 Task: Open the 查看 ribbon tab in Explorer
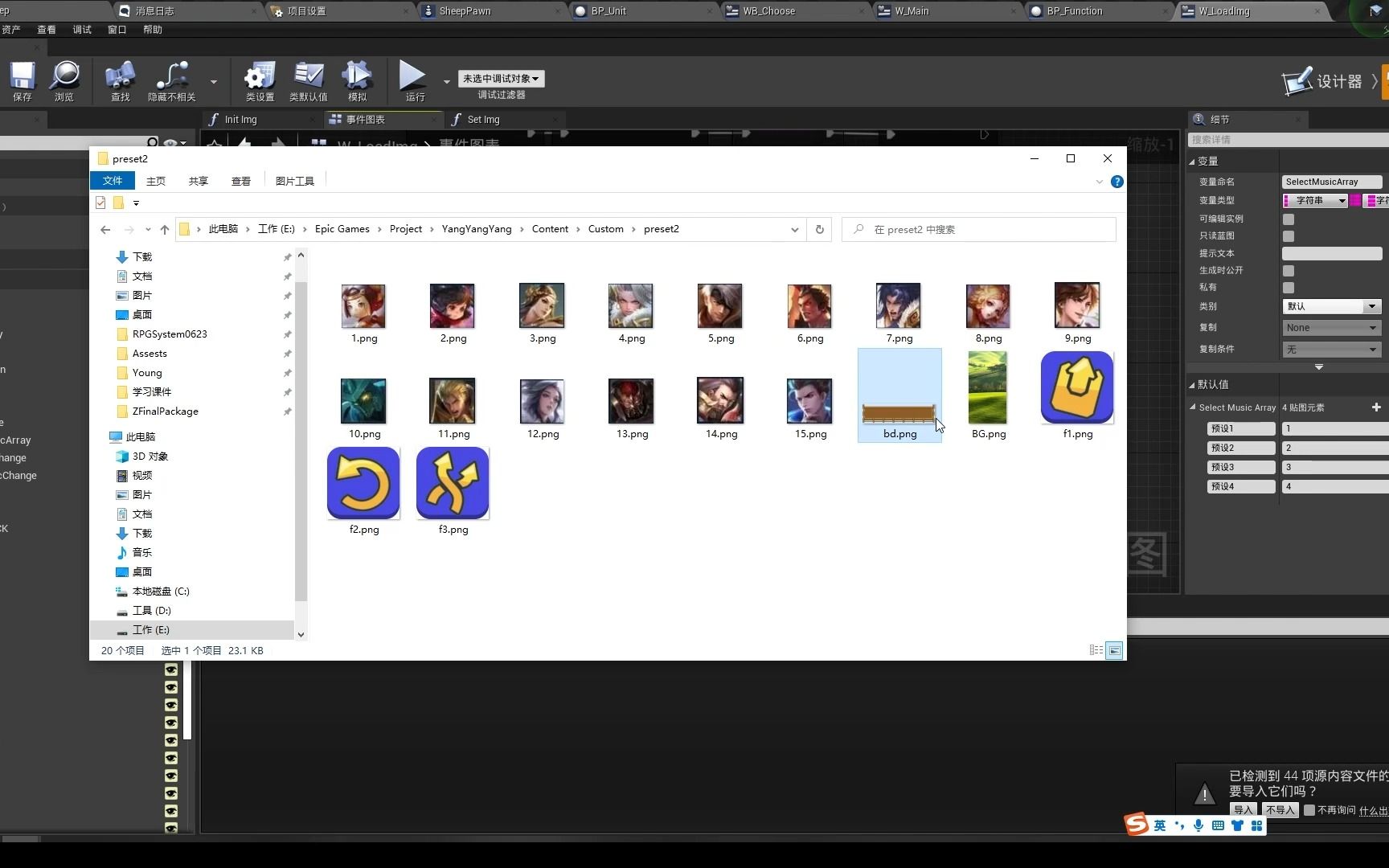(x=241, y=181)
